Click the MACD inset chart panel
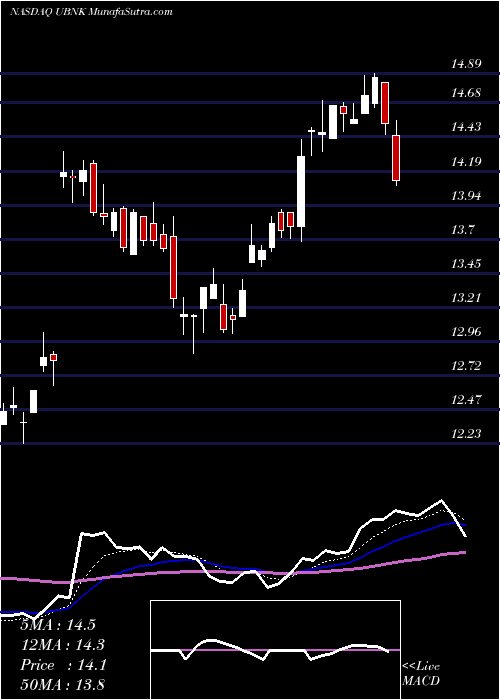Image resolution: width=500 pixels, height=700 pixels. point(275,650)
